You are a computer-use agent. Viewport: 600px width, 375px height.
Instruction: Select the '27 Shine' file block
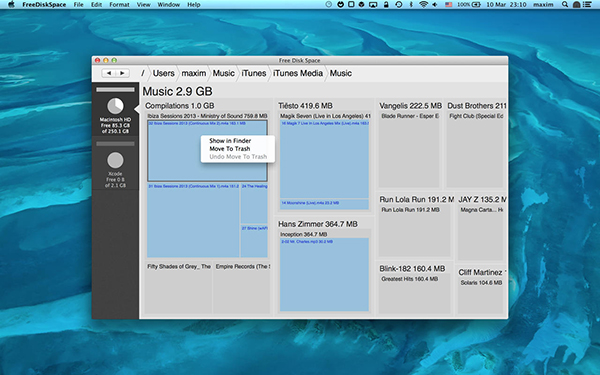pyautogui.click(x=254, y=241)
